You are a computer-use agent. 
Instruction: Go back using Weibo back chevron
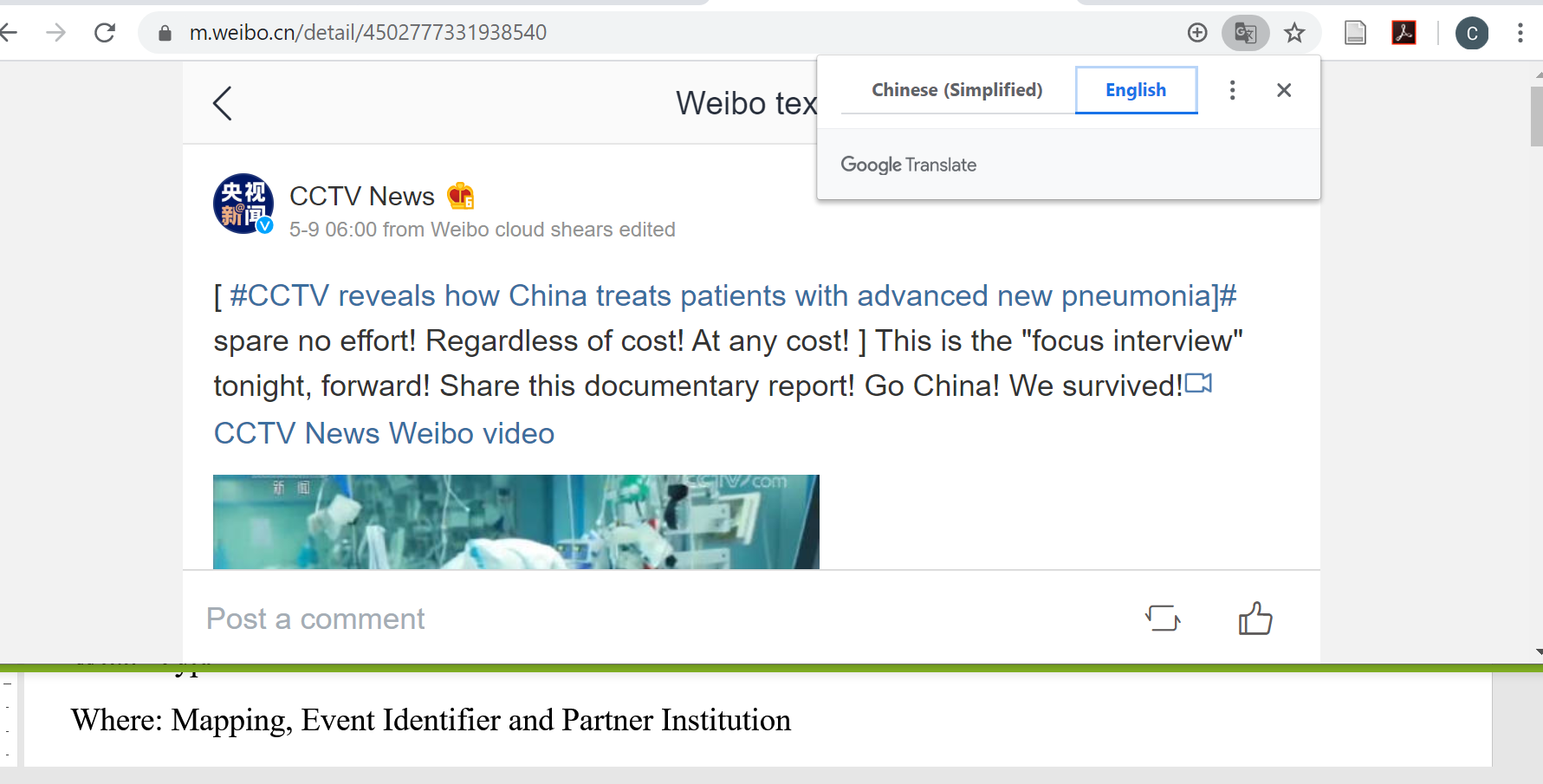coord(223,103)
